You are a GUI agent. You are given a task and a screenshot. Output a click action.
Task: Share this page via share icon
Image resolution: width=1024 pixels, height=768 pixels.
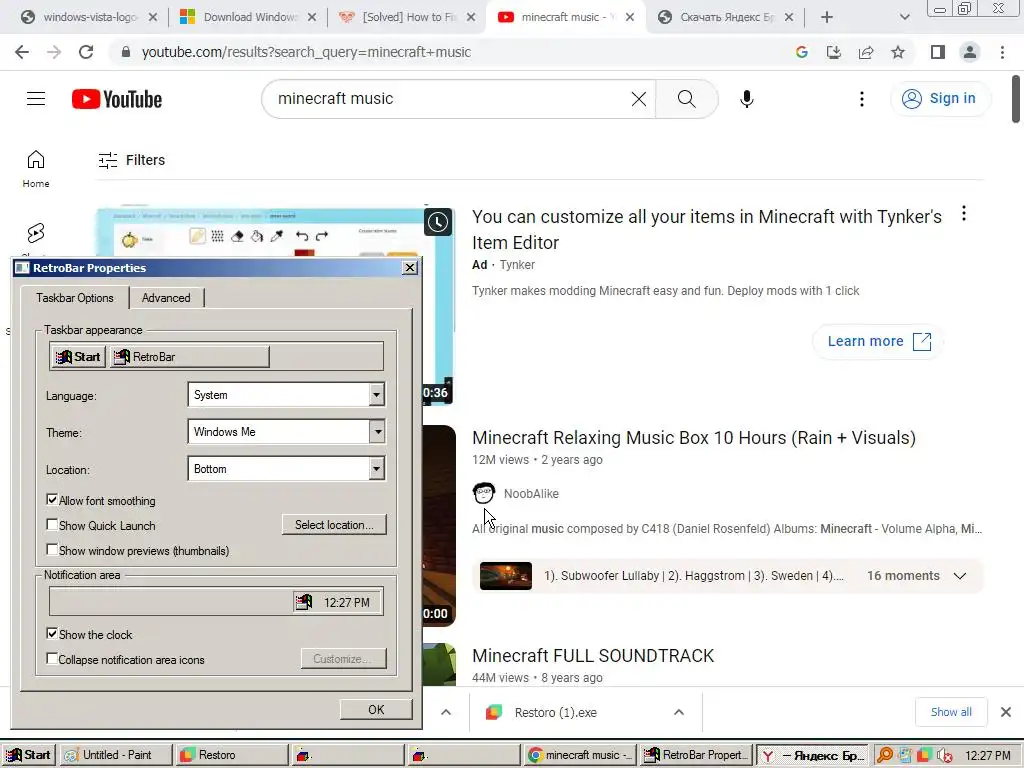click(x=866, y=52)
